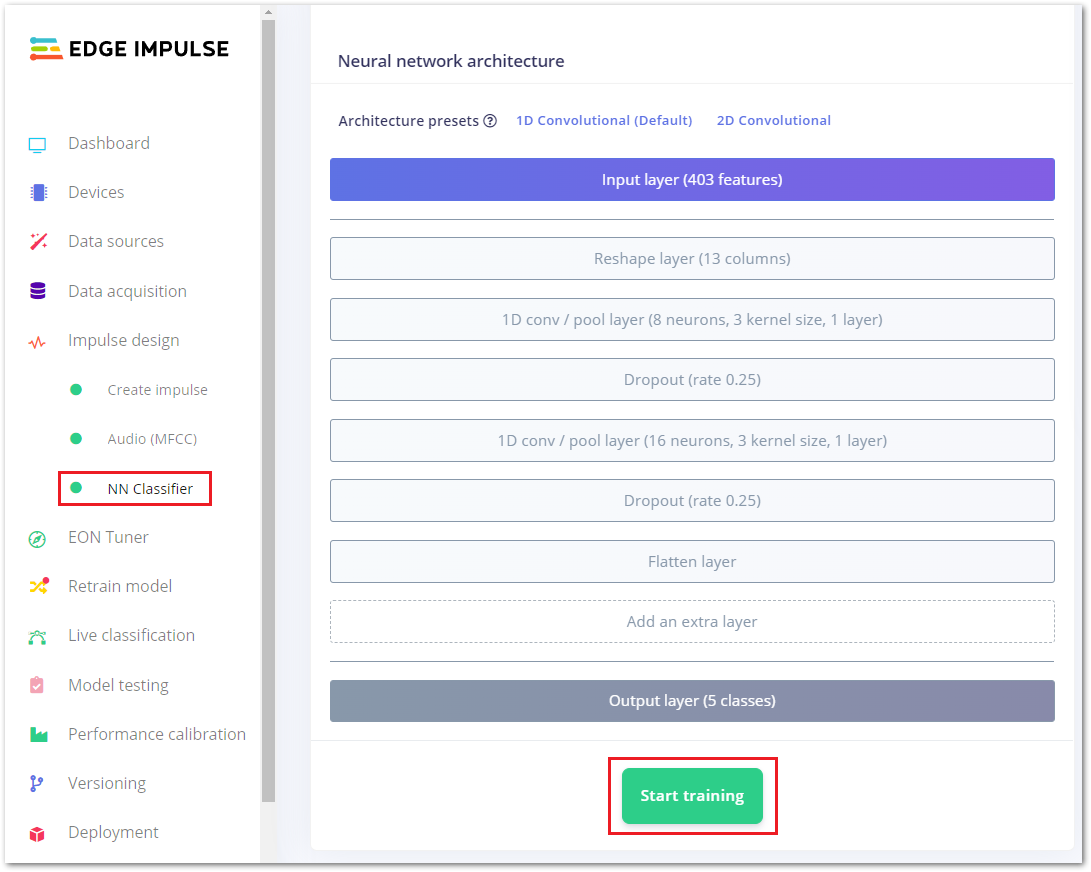Click the Dashboard monitor icon

(x=38, y=144)
